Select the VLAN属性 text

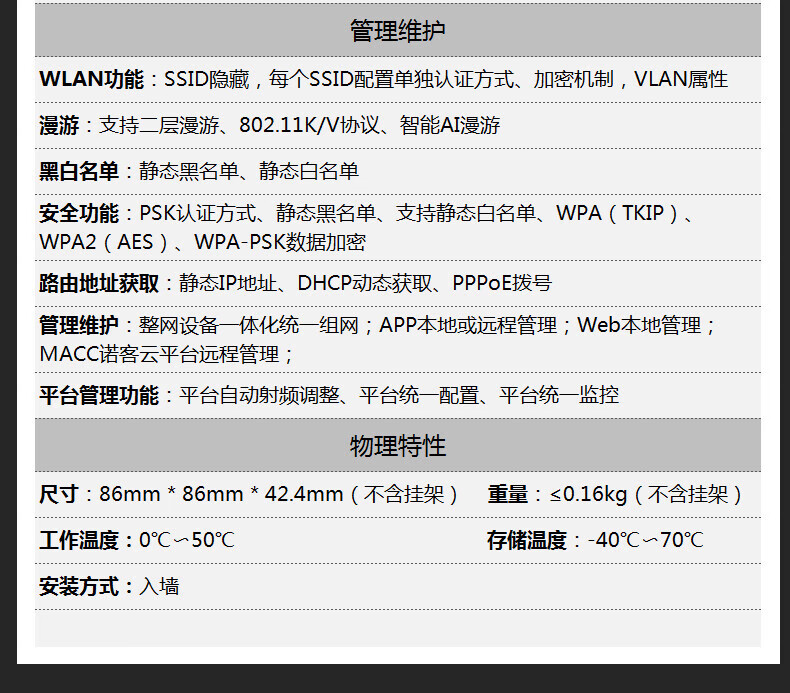click(x=680, y=80)
